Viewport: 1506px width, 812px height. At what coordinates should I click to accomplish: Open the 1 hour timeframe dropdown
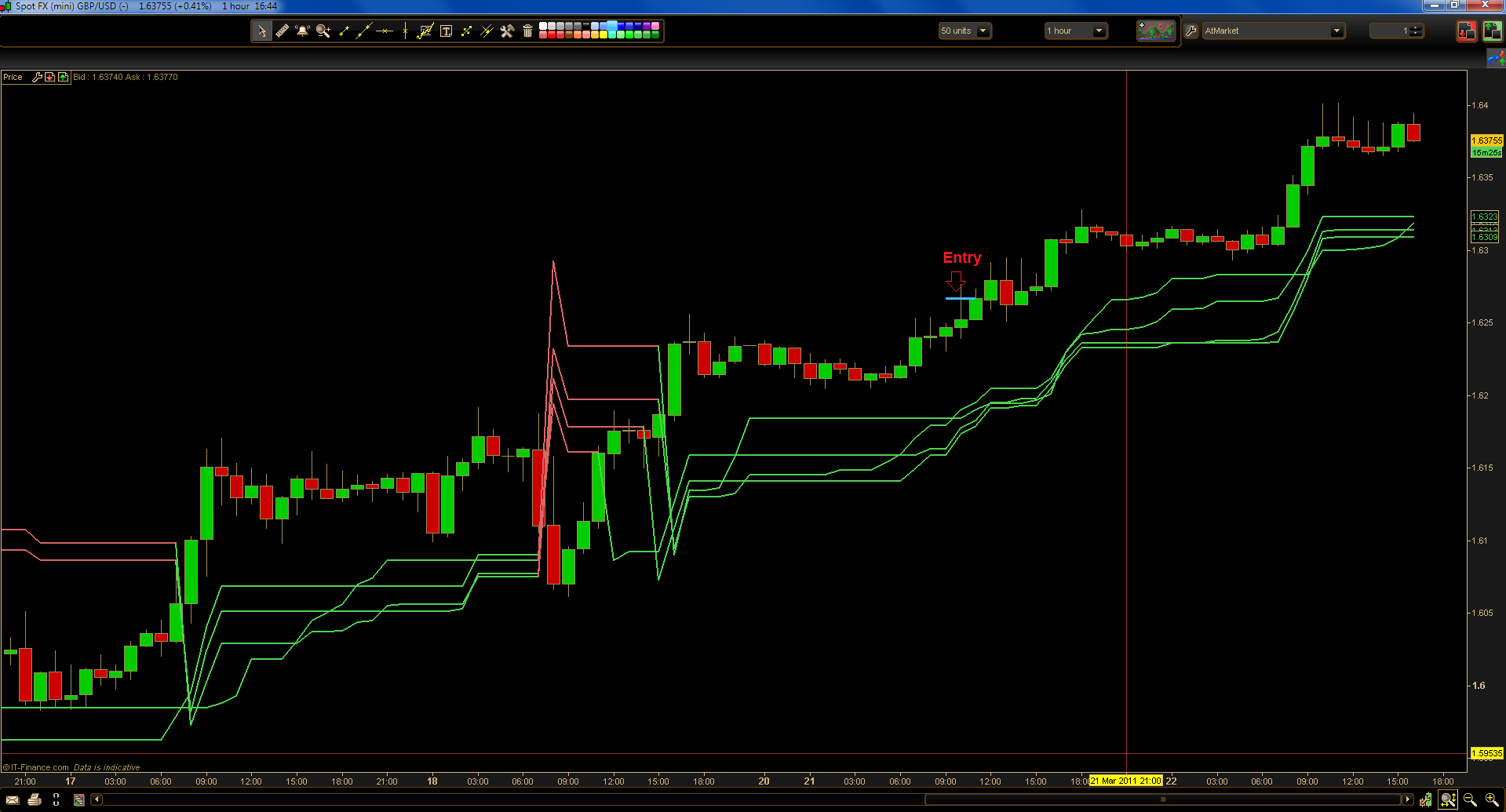coord(1076,31)
